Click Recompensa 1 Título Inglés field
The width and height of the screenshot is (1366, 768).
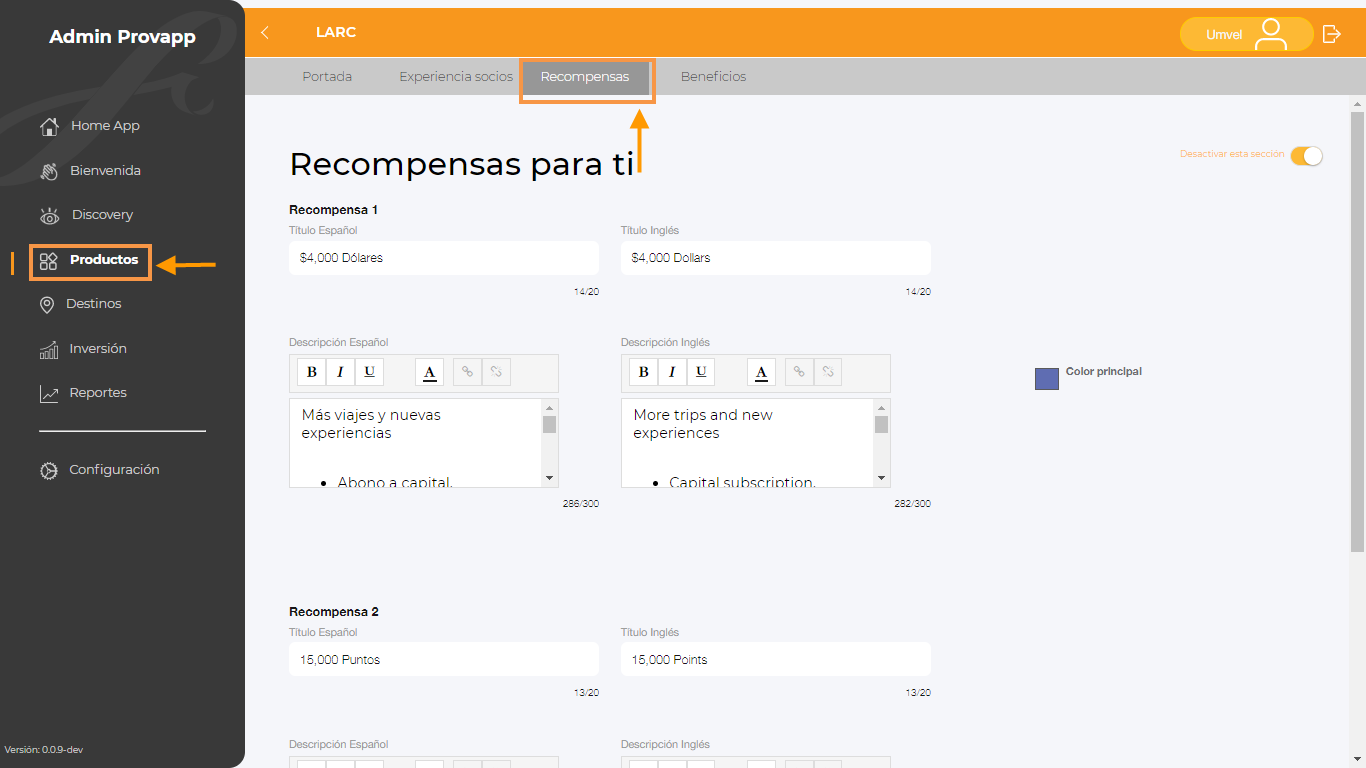(x=776, y=258)
